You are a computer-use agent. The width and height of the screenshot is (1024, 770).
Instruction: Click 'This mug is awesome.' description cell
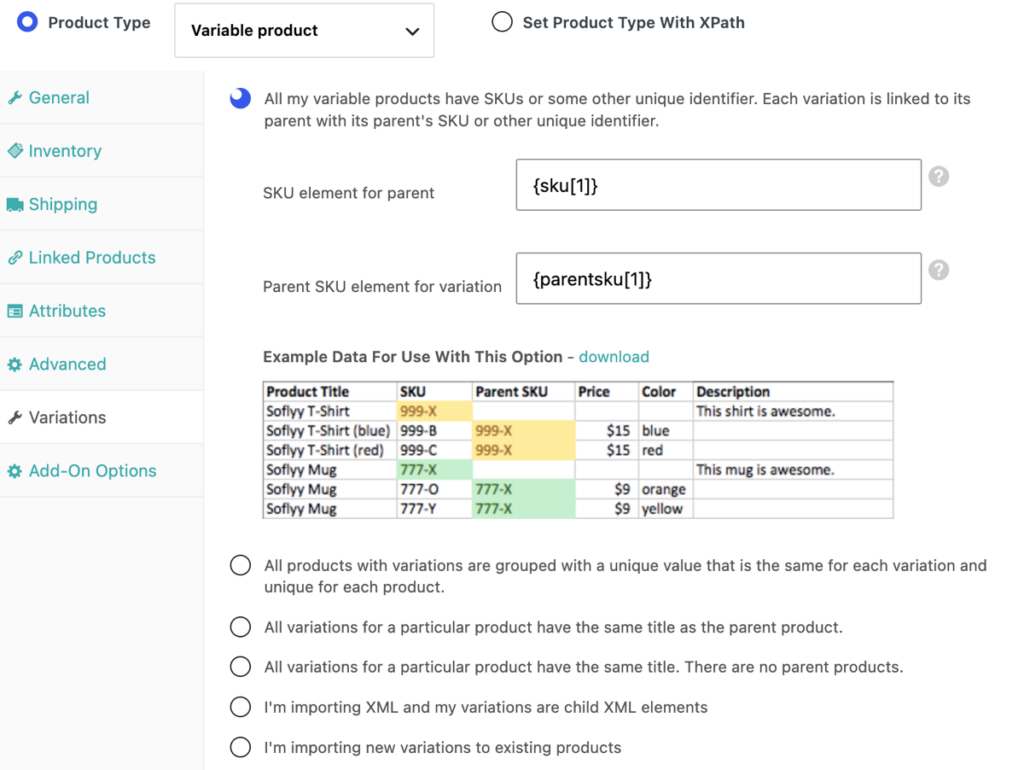click(x=793, y=470)
